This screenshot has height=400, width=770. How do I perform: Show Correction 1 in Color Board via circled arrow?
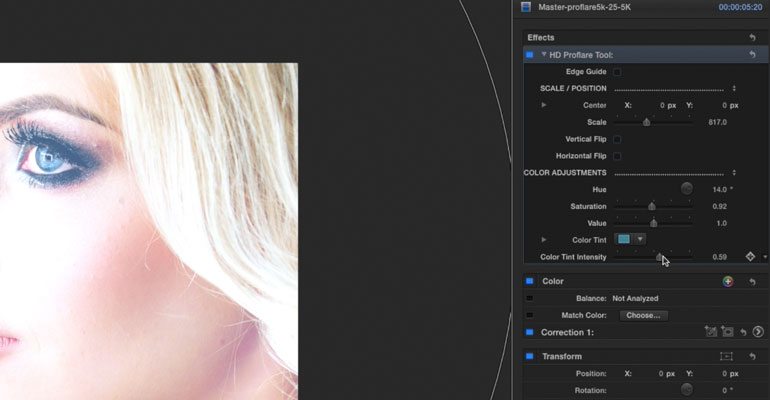tap(758, 332)
